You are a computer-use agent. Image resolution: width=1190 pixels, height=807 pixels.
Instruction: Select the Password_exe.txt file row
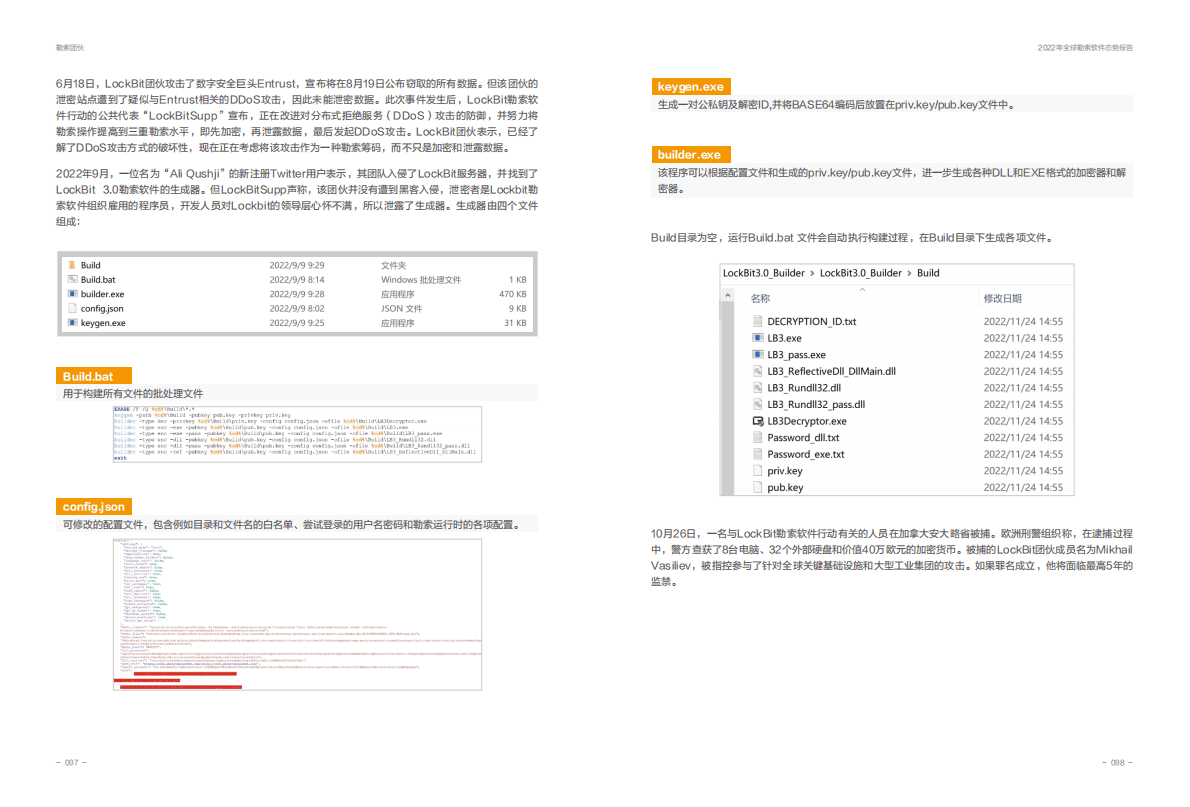[x=805, y=454]
